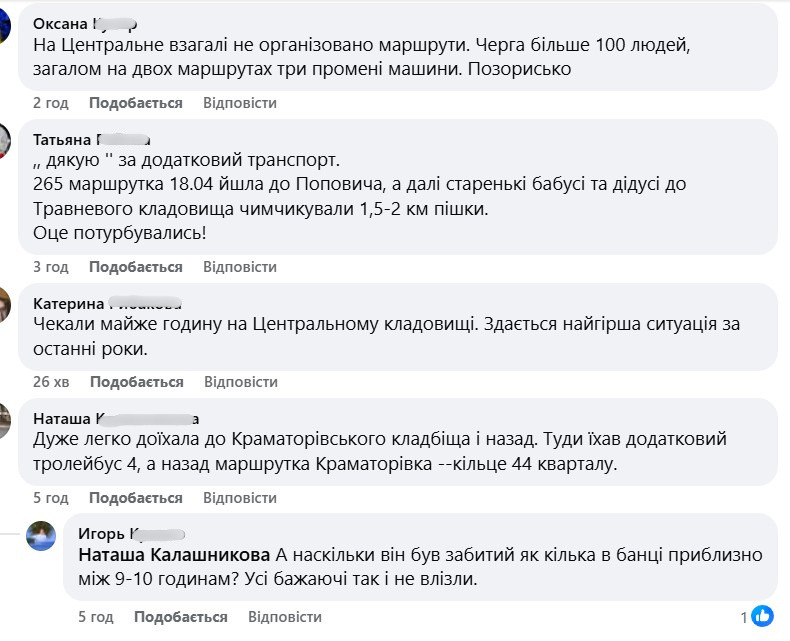Click the '26 хв' comment timestamp
This screenshot has height=641, width=790.
(x=51, y=382)
